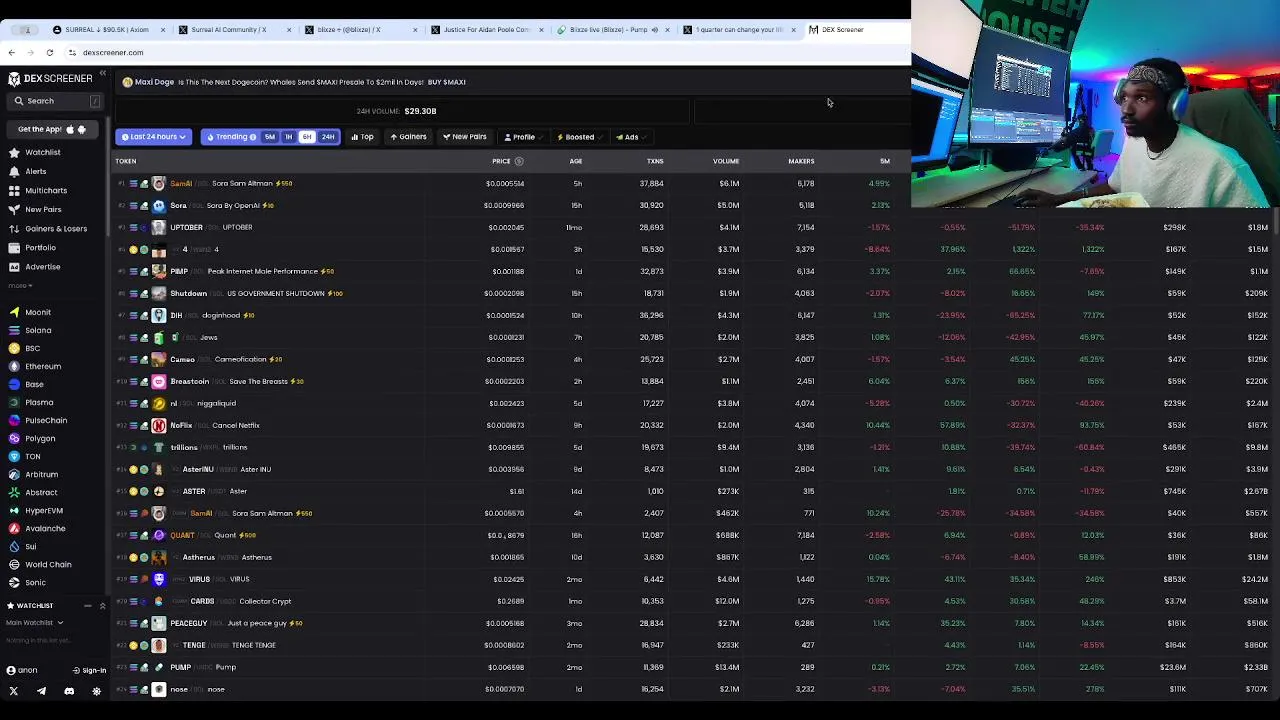
Task: Select the 5M trending timeframe
Action: point(269,137)
